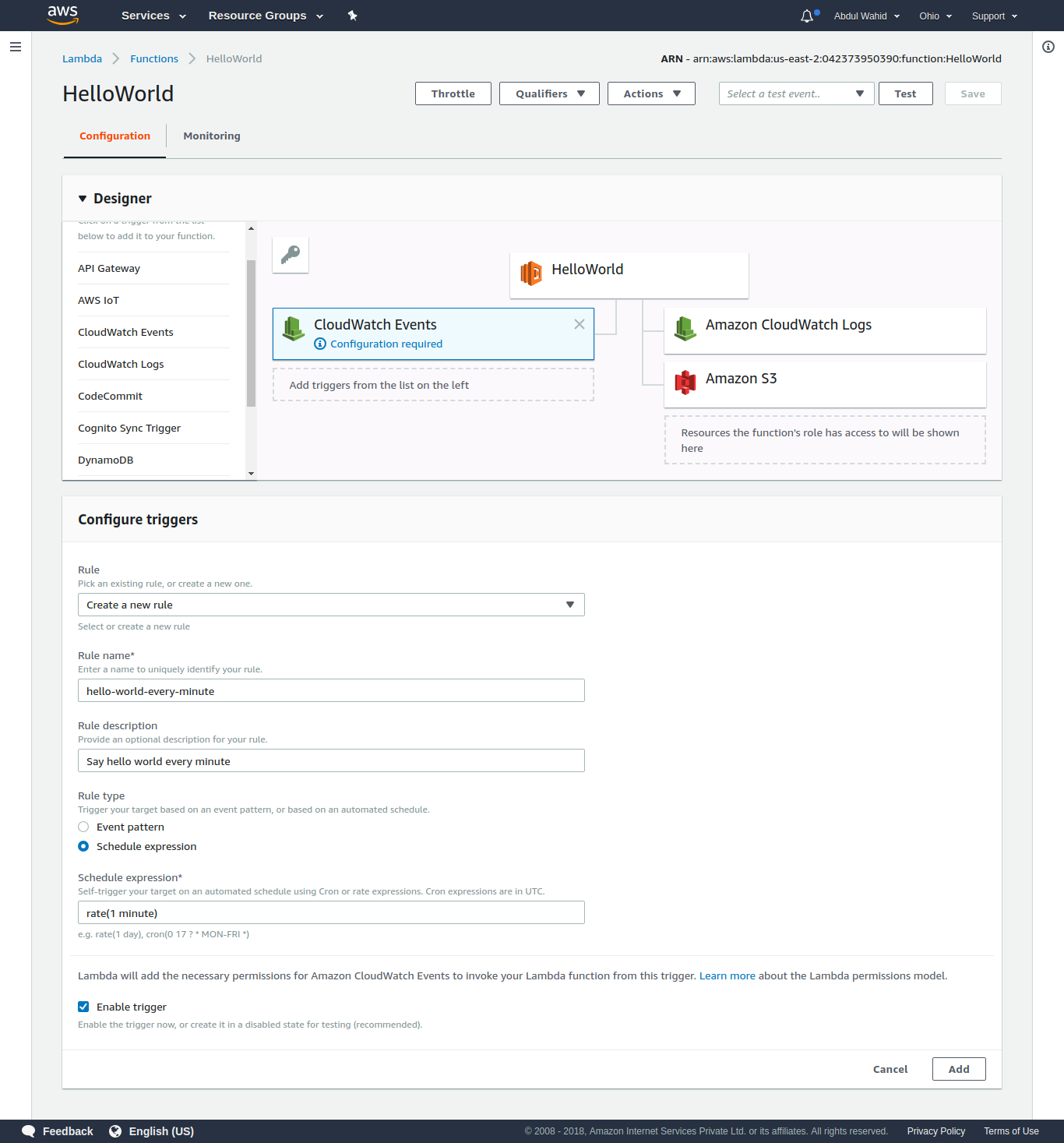Open the Rule dropdown showing Create a new rule
This screenshot has height=1143, width=1064.
click(x=331, y=605)
